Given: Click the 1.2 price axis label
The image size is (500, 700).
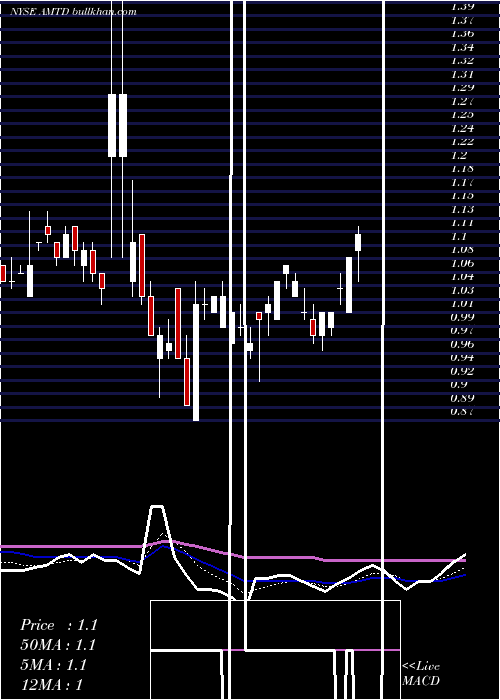Looking at the screenshot, I should pyautogui.click(x=460, y=155).
